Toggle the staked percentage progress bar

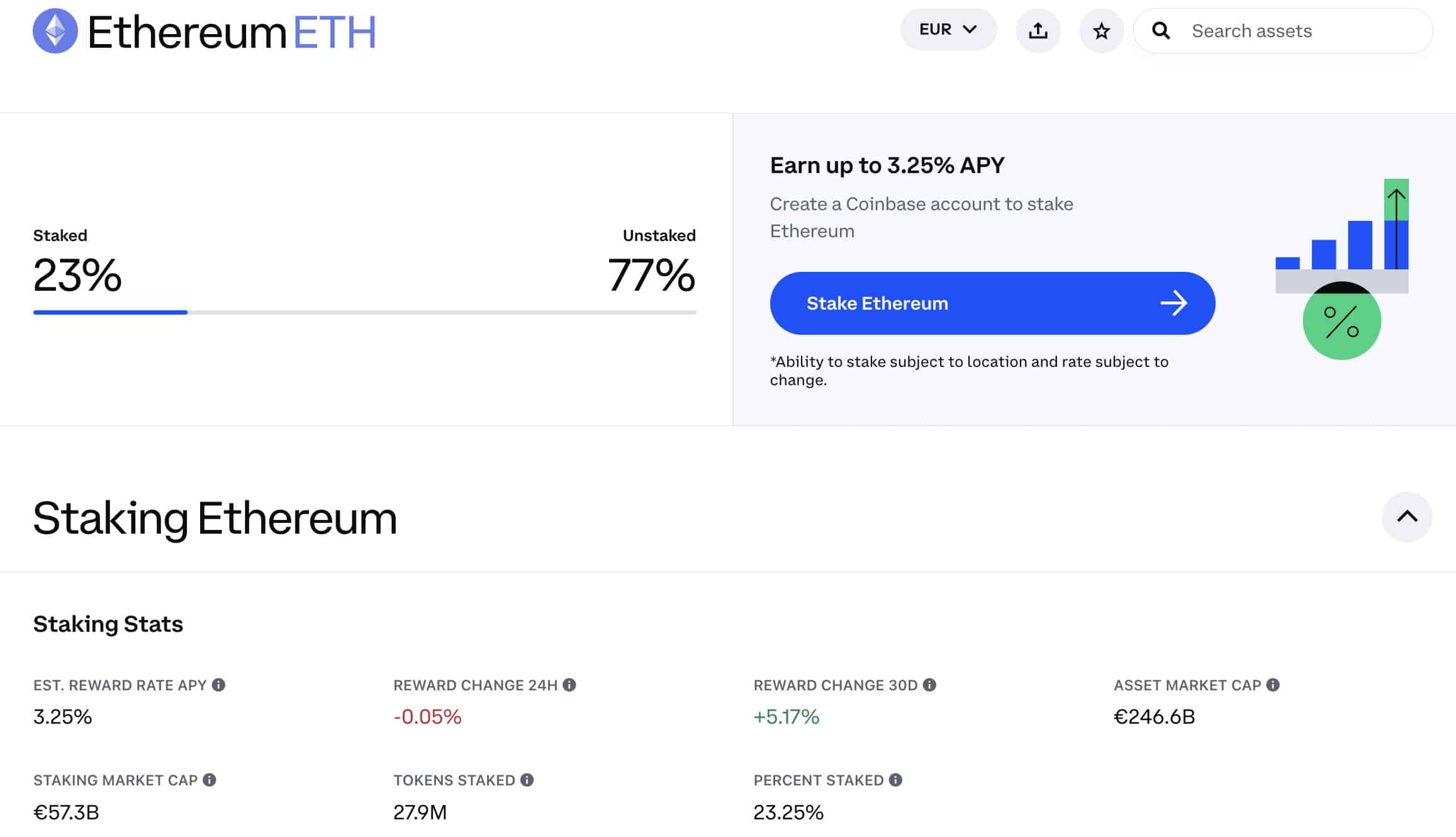[x=365, y=311]
